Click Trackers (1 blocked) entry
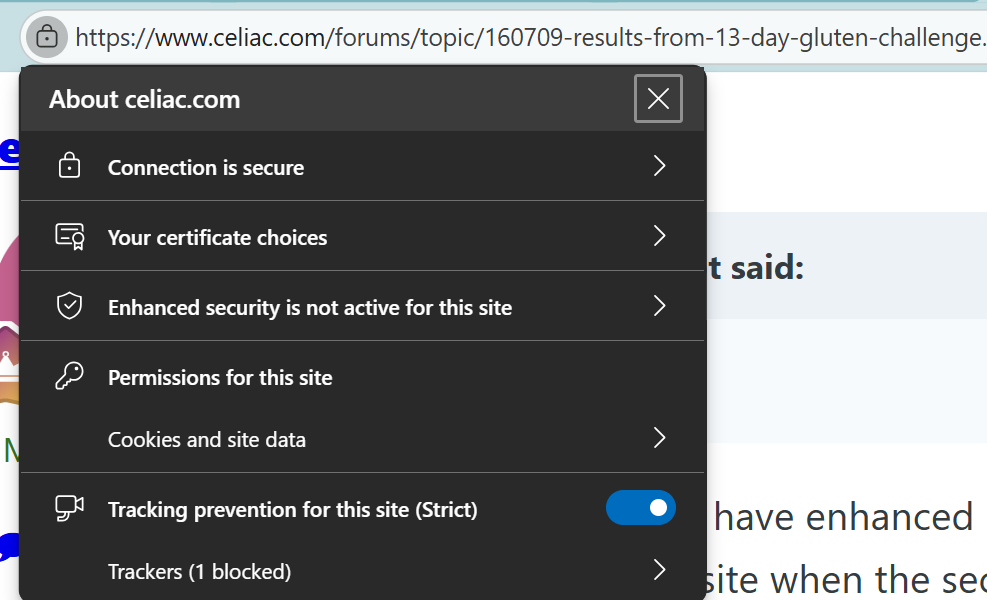This screenshot has width=987, height=600. point(199,572)
